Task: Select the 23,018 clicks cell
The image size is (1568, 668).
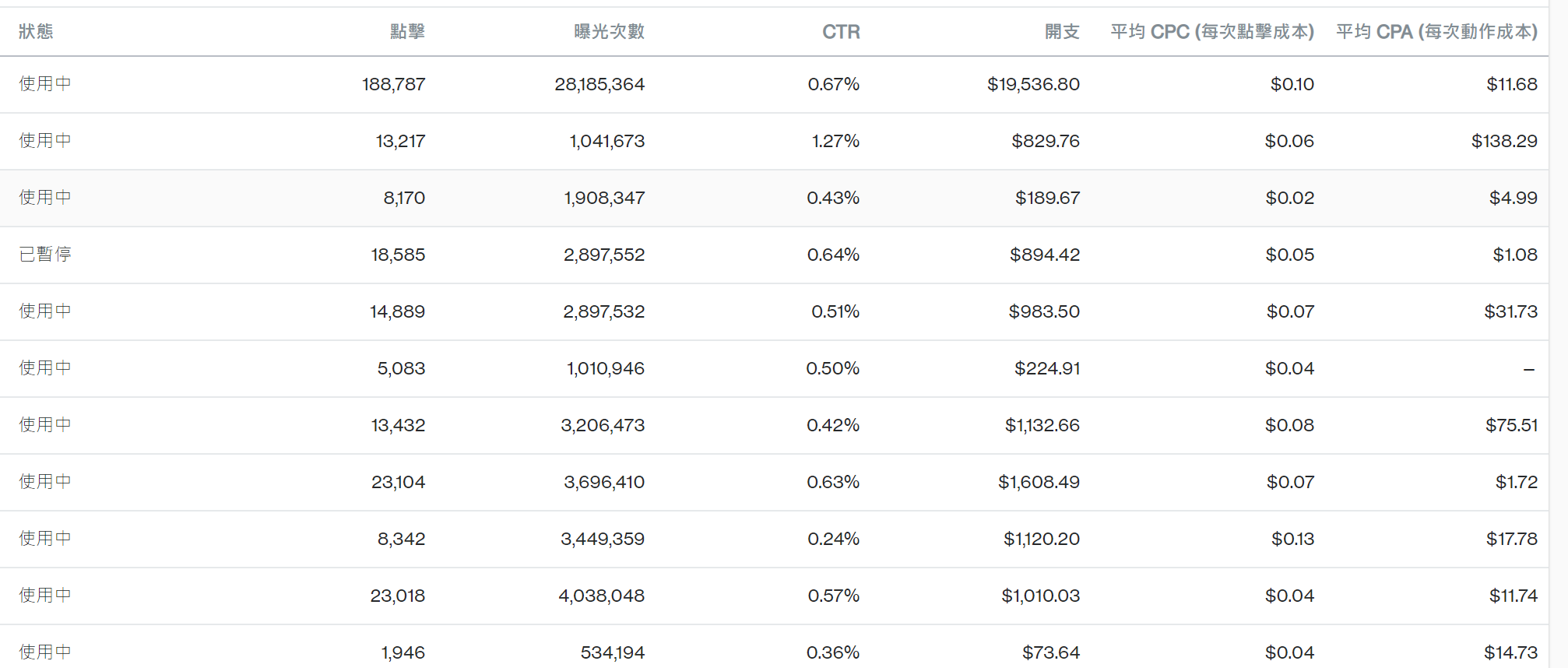Action: pos(398,596)
